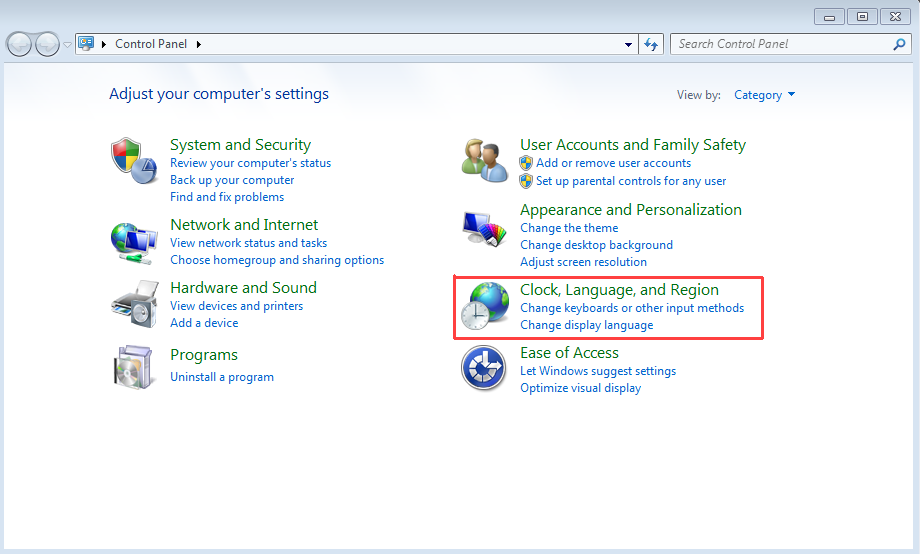The image size is (920, 554).
Task: Open Change display language link
Action: pos(586,325)
